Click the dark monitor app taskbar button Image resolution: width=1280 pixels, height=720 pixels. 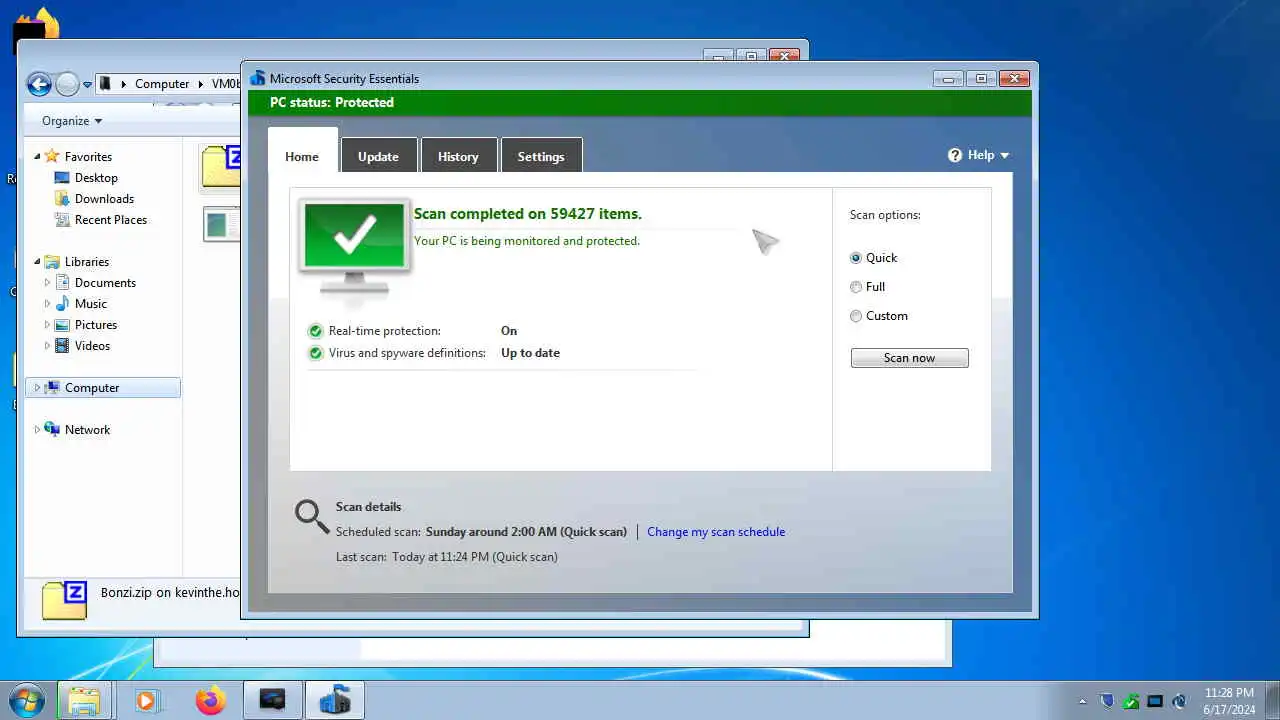[272, 700]
